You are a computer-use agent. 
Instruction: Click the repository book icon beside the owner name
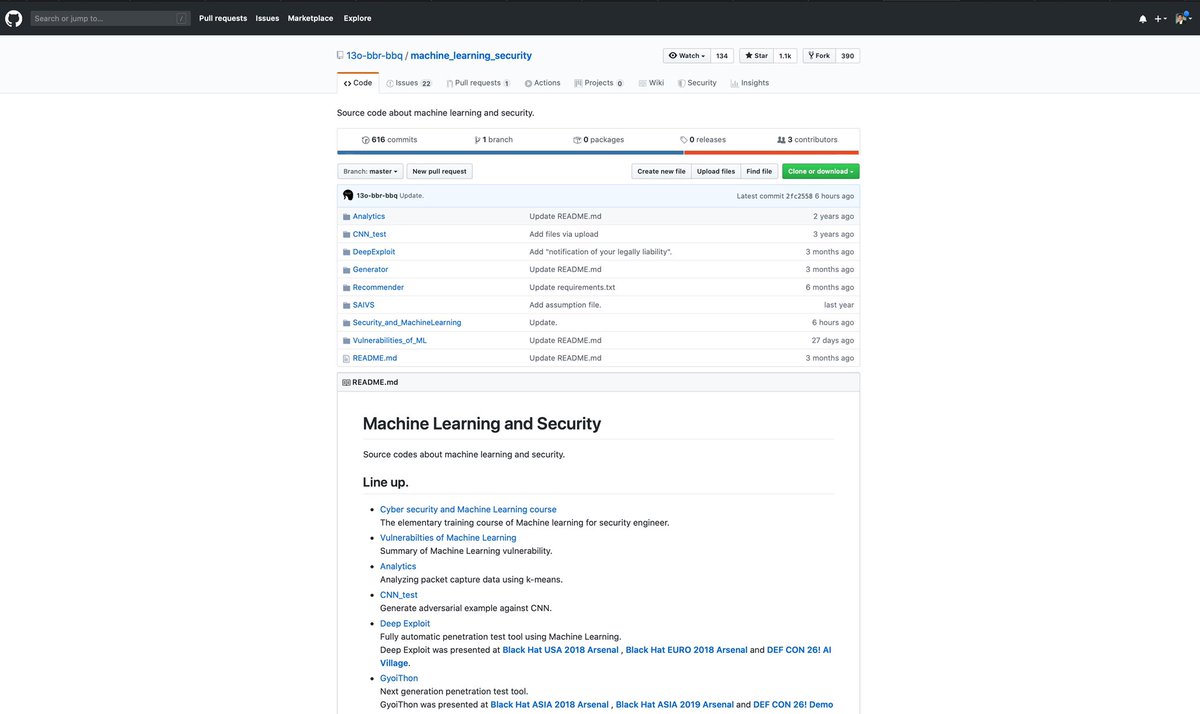[x=341, y=56]
